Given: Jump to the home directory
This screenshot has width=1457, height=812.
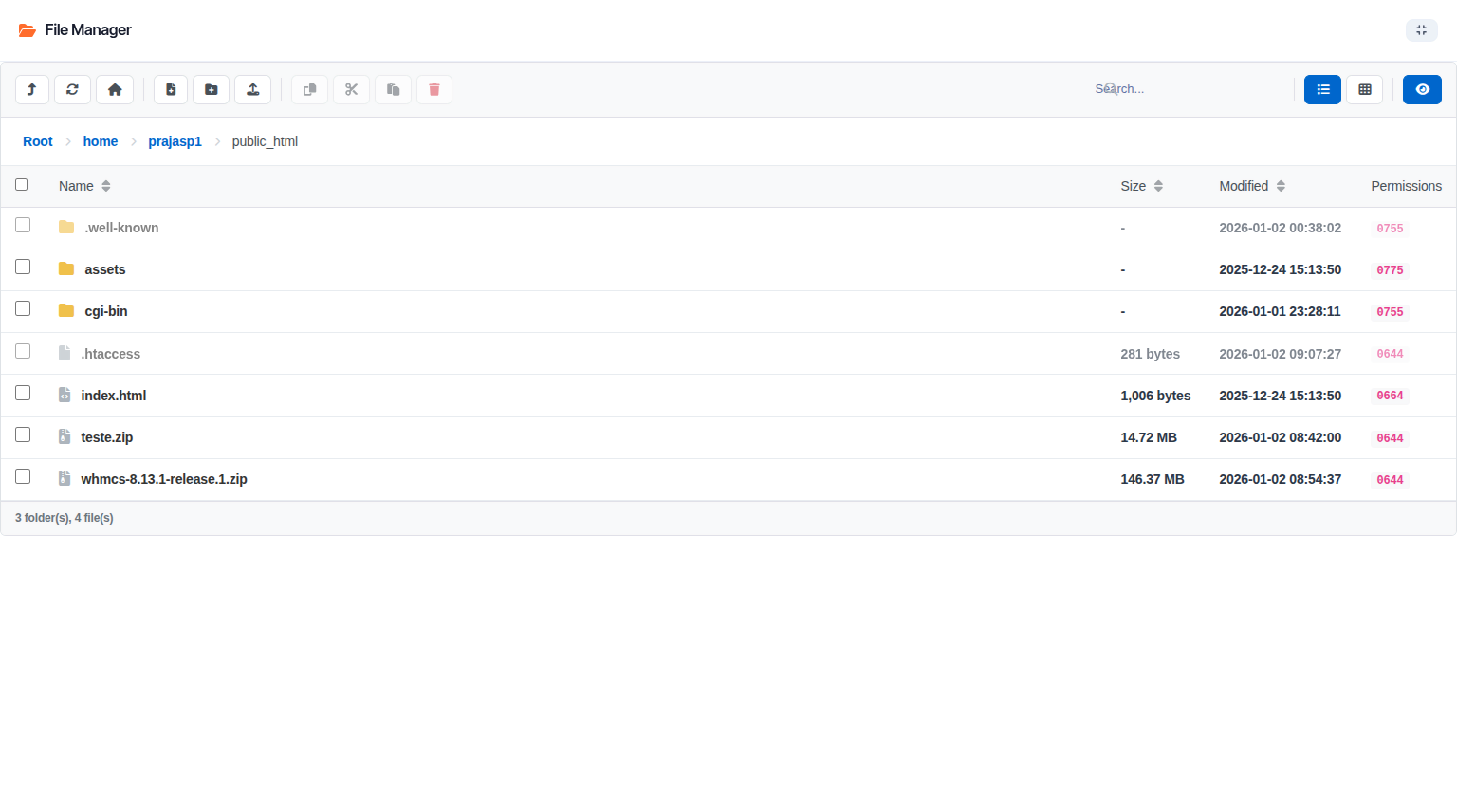Looking at the screenshot, I should tap(115, 89).
